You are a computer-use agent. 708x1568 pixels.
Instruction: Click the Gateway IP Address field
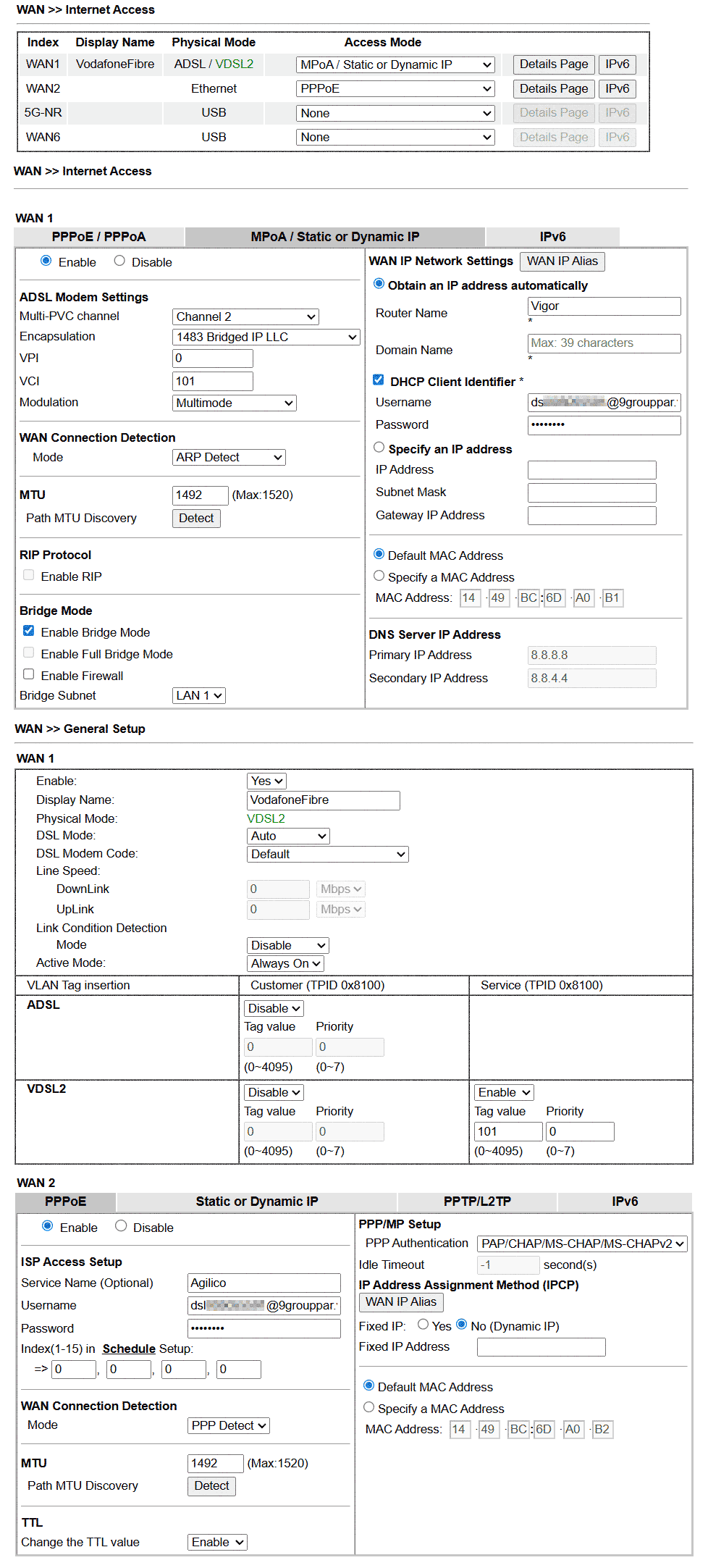[x=592, y=516]
